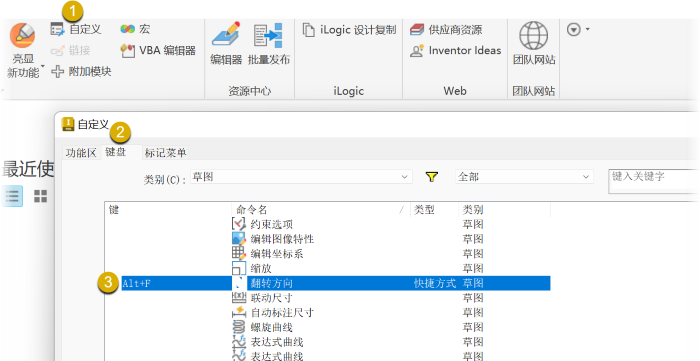
Task: Switch to grid view icon in background window
Action: tap(41, 195)
